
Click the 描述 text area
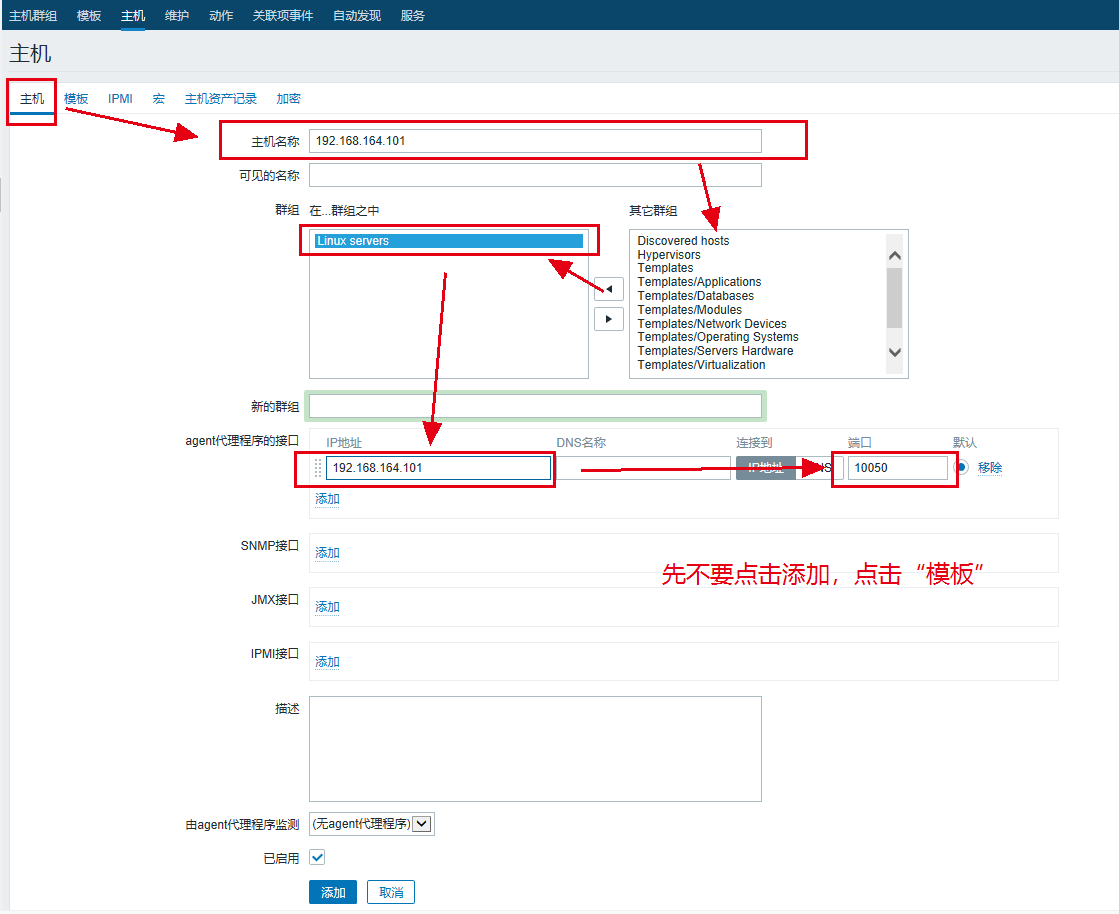click(x=535, y=749)
